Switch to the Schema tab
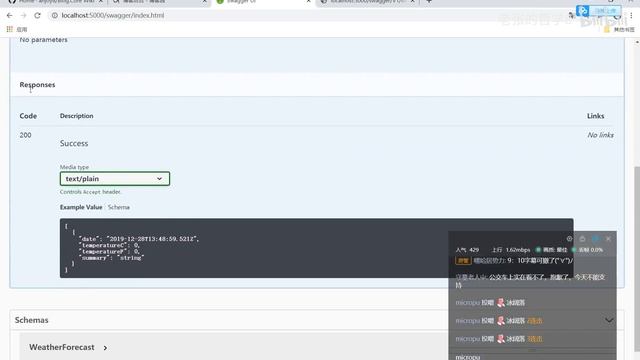 point(119,207)
